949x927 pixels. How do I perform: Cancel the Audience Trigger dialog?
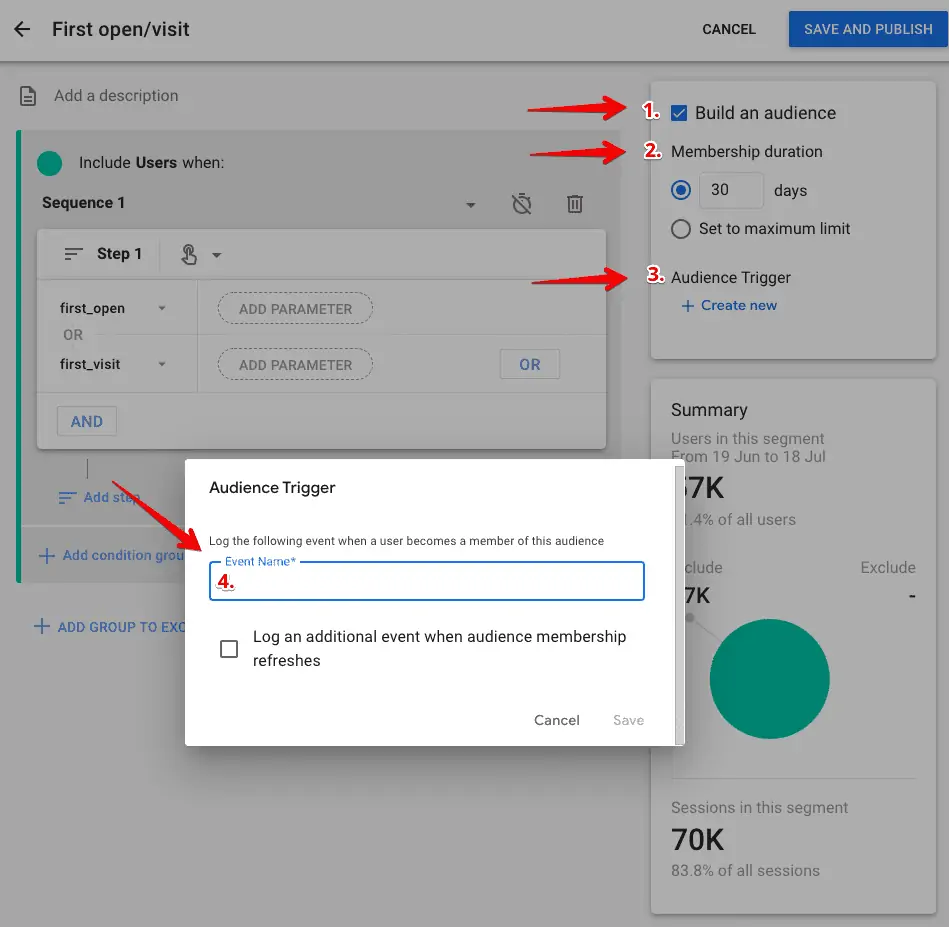pyautogui.click(x=556, y=720)
